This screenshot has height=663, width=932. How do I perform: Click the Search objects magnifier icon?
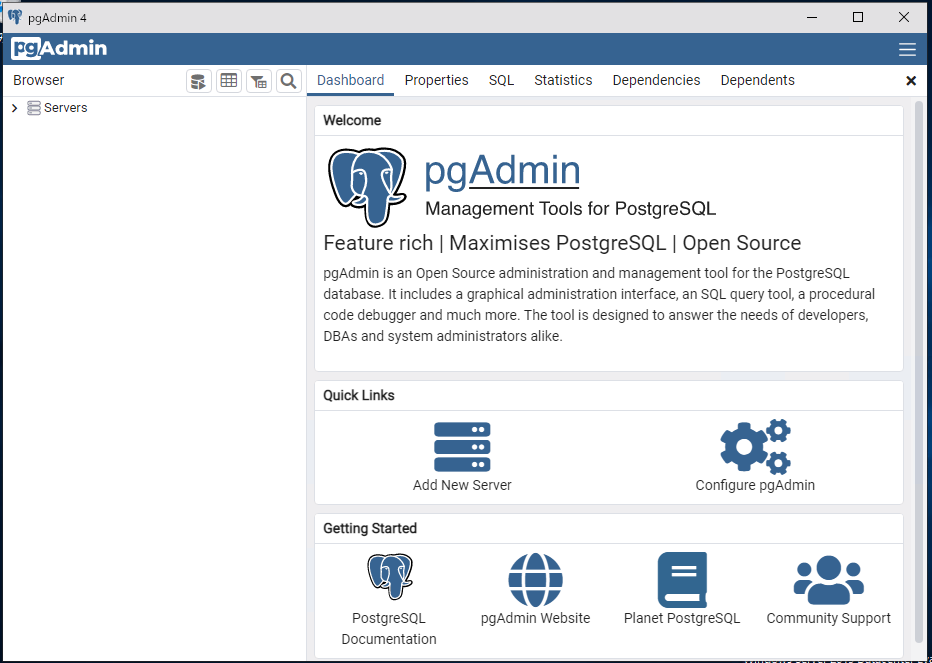(288, 80)
